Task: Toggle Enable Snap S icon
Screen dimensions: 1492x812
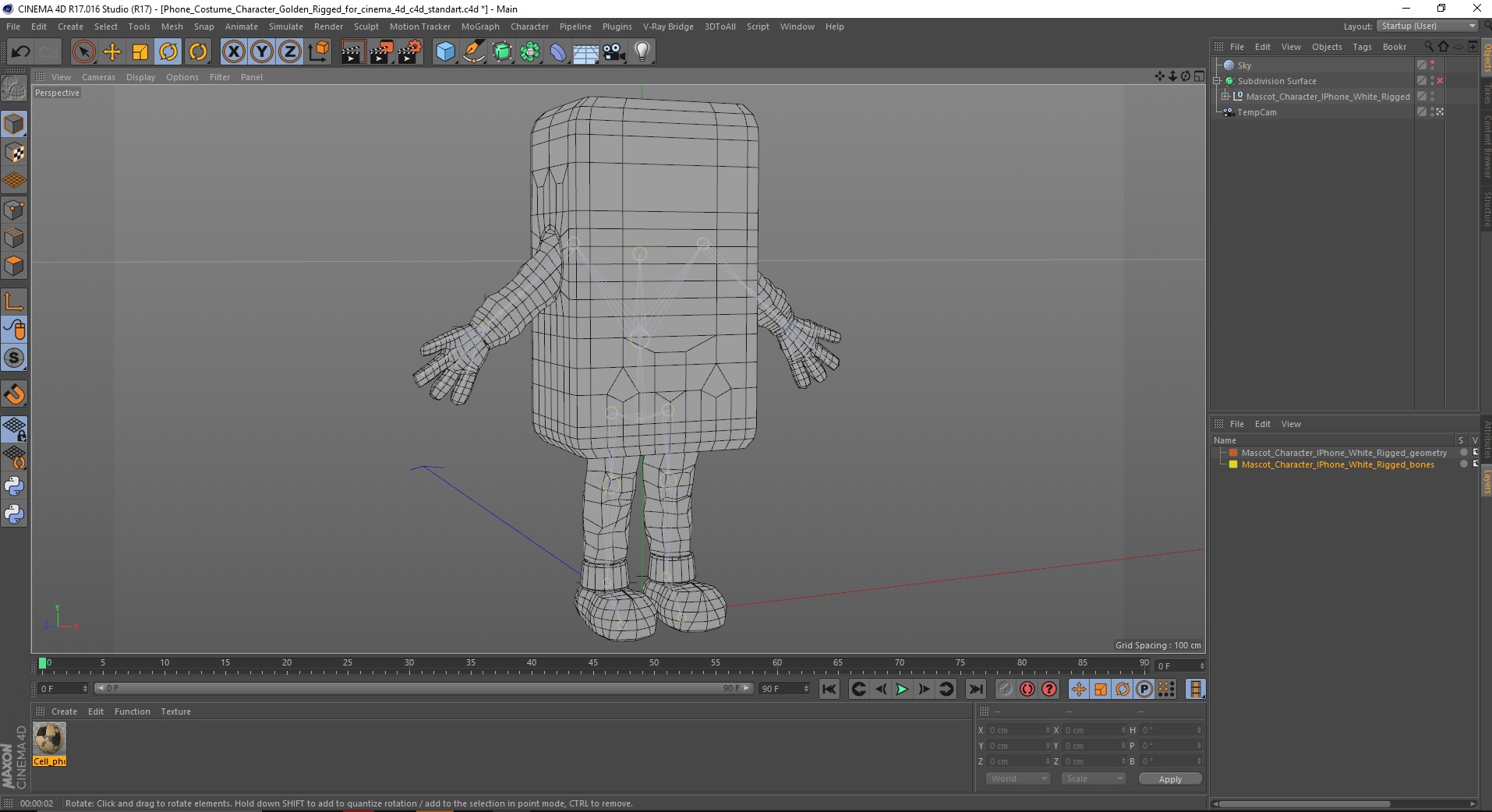Action: coord(14,358)
